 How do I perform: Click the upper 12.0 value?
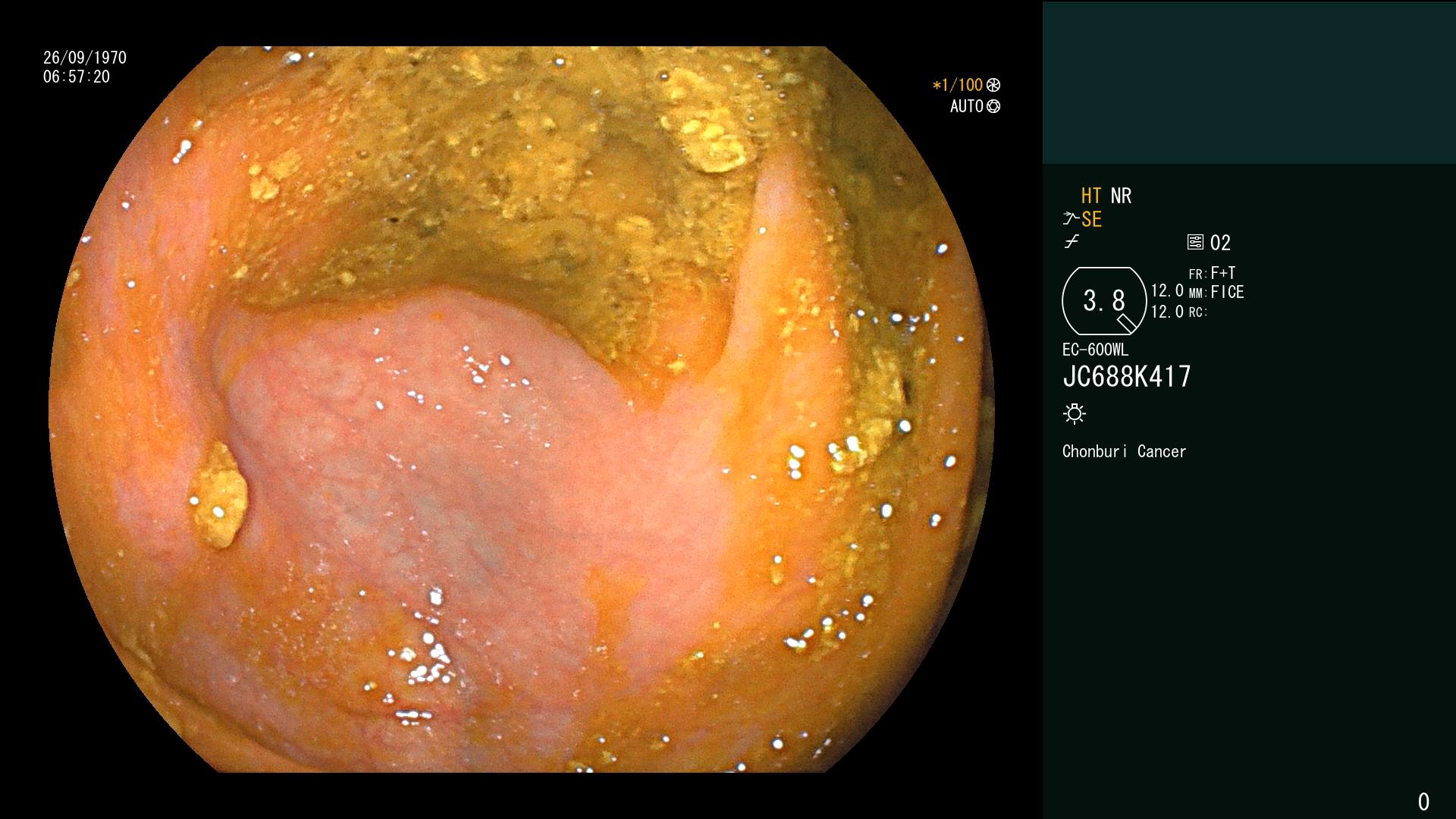1167,291
